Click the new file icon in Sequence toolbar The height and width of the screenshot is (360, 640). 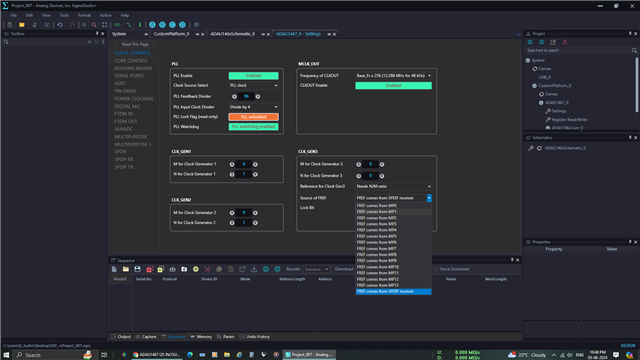click(x=114, y=269)
